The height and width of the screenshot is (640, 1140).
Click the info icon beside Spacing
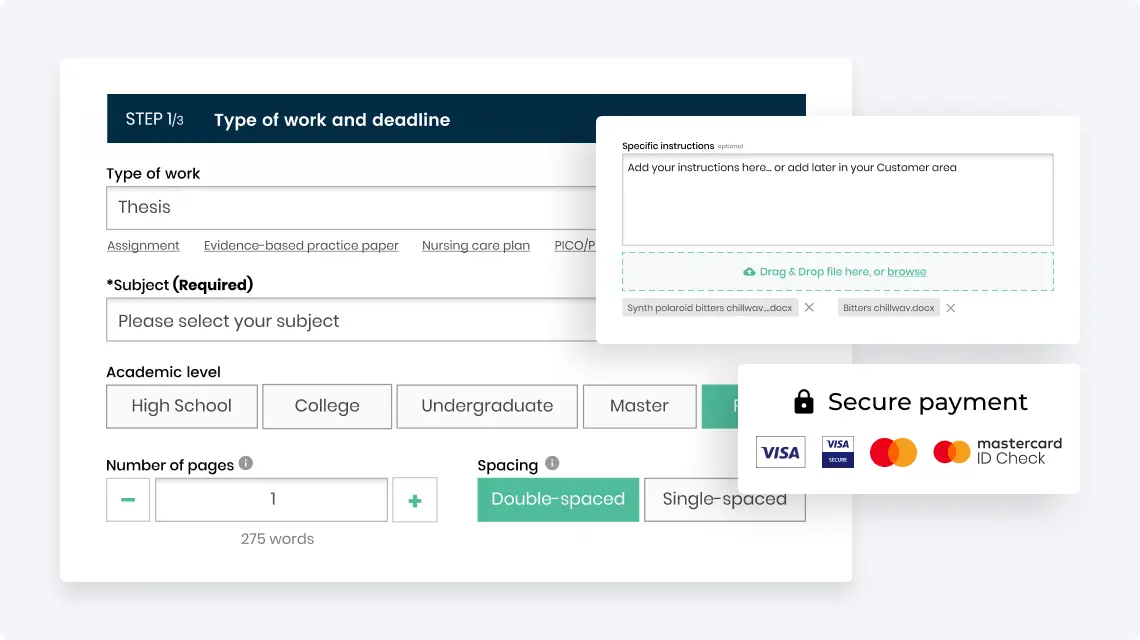pos(552,463)
